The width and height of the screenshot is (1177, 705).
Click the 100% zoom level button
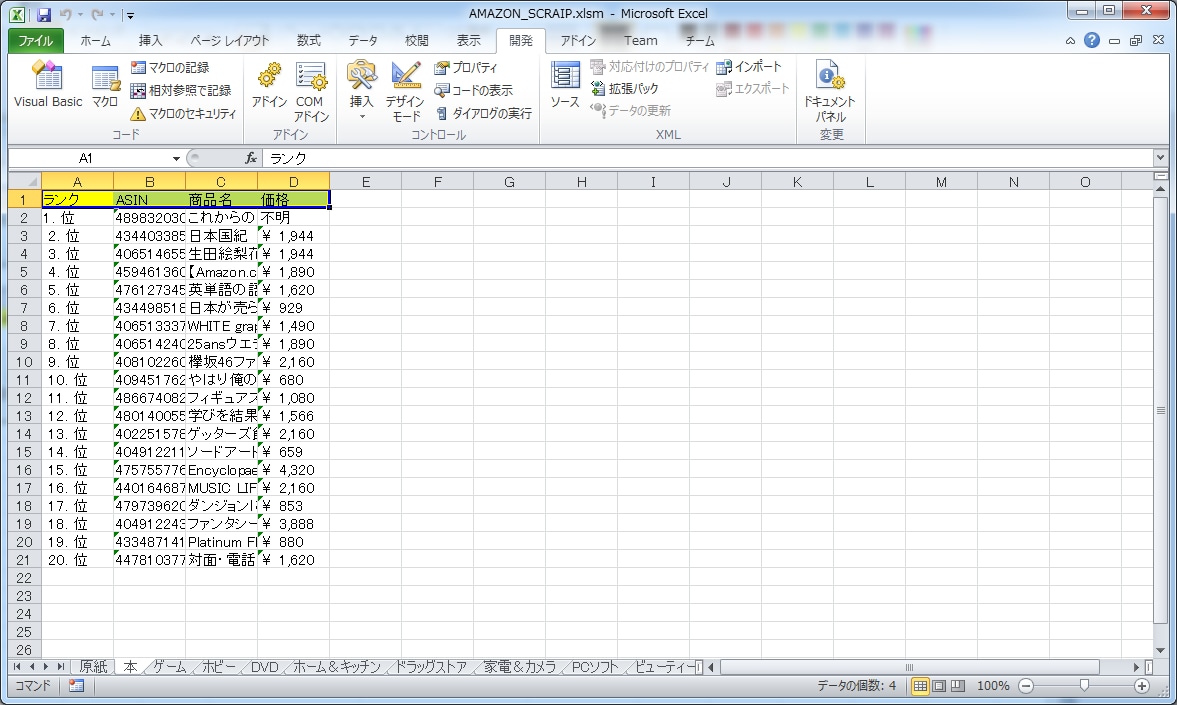tap(992, 685)
